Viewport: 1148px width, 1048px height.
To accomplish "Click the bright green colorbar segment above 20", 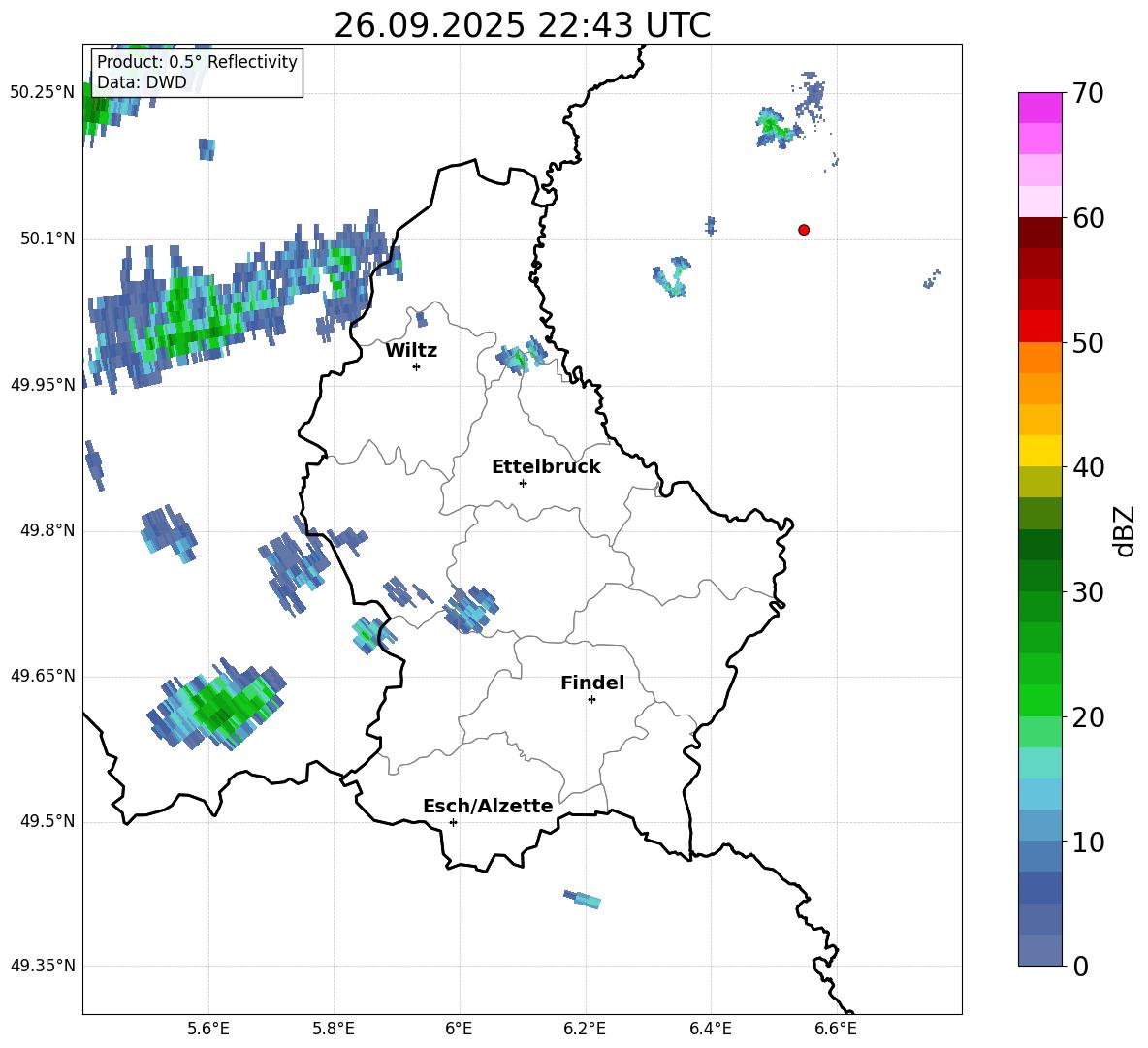I will tap(1039, 701).
